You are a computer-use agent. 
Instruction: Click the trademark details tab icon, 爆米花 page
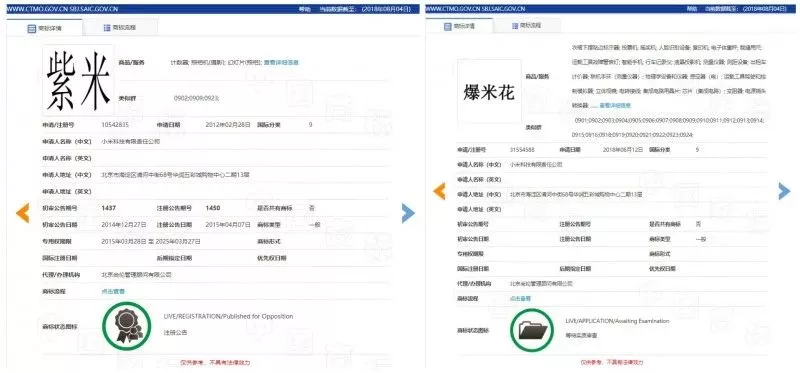pos(447,26)
